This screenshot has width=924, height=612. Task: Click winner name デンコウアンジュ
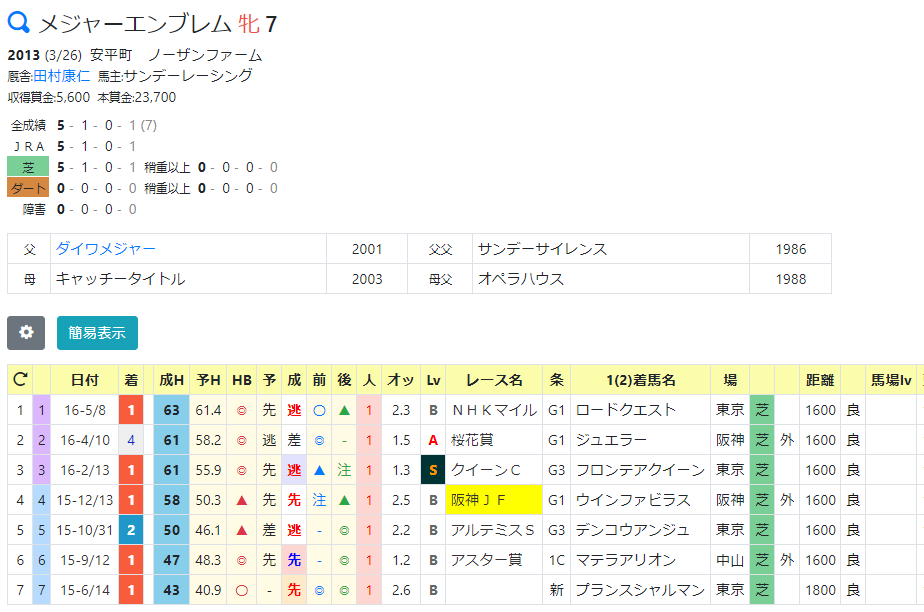coord(632,530)
